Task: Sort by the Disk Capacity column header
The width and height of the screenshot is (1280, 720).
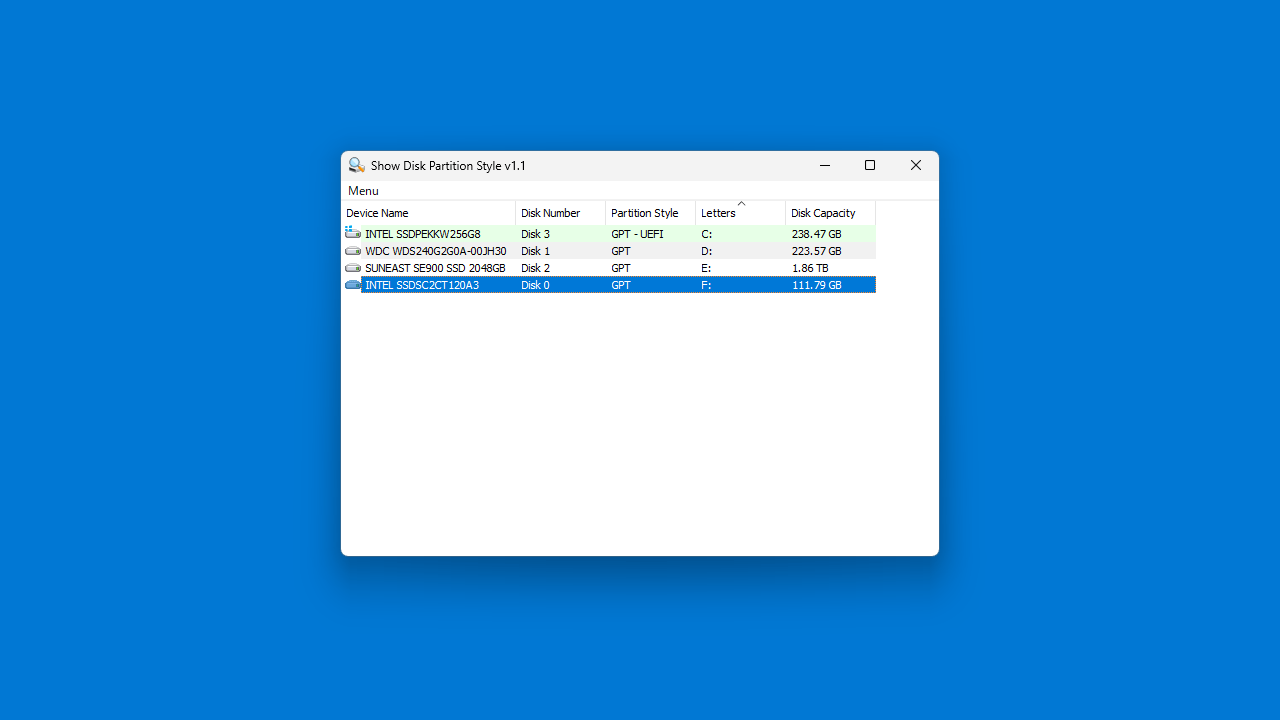Action: tap(831, 213)
